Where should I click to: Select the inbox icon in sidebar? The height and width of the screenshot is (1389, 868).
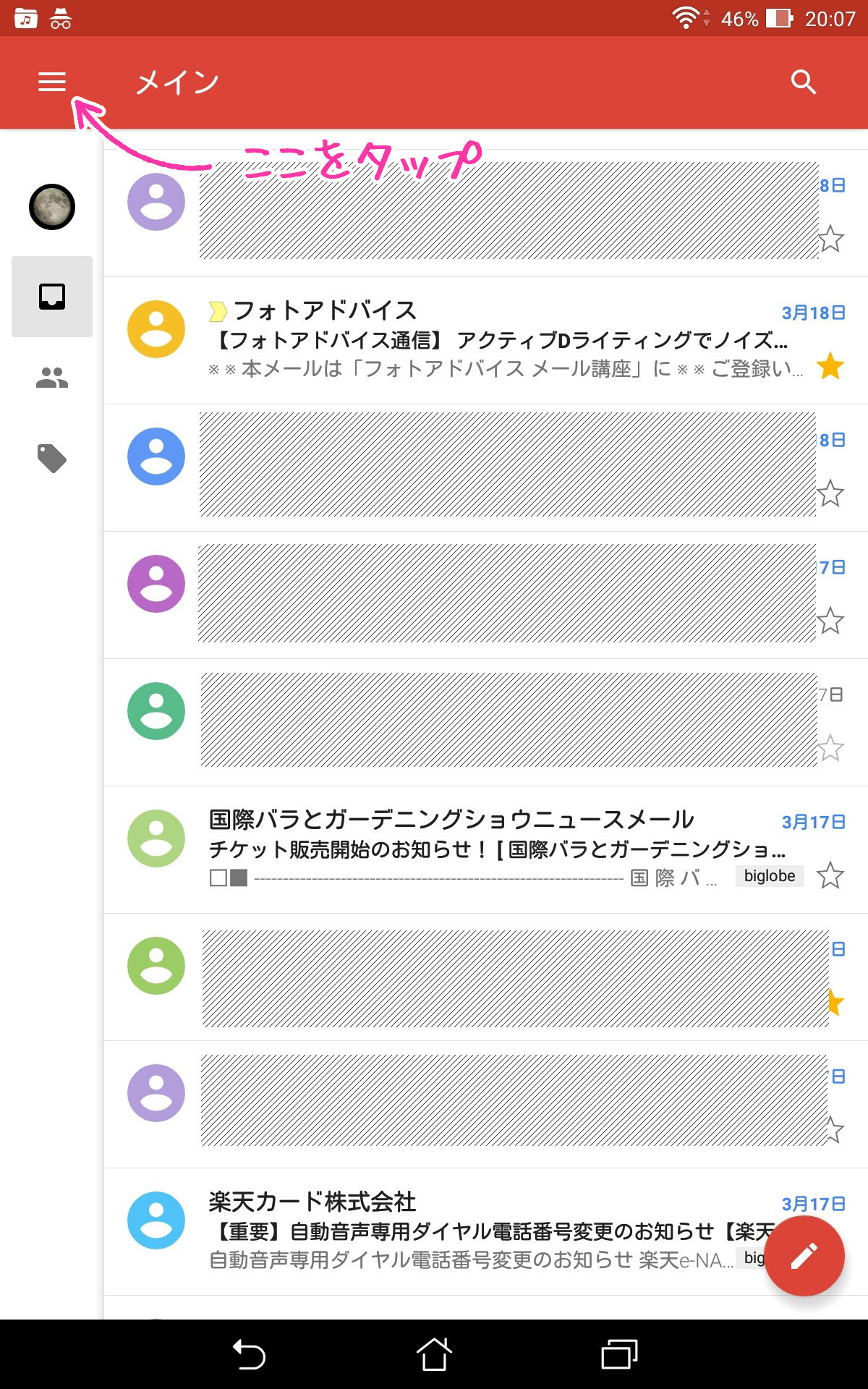[x=52, y=297]
